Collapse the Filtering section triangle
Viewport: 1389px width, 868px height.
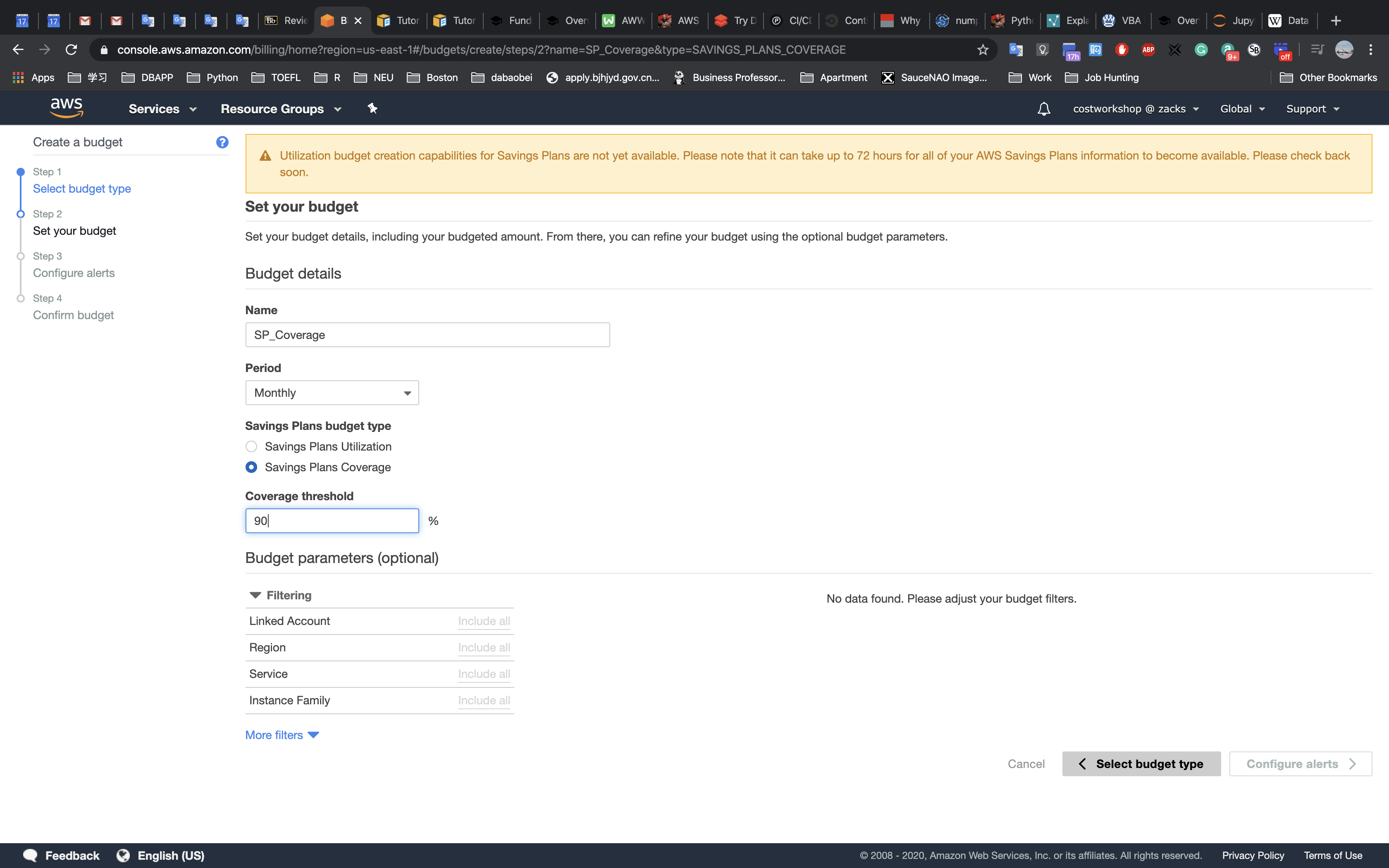[x=255, y=595]
